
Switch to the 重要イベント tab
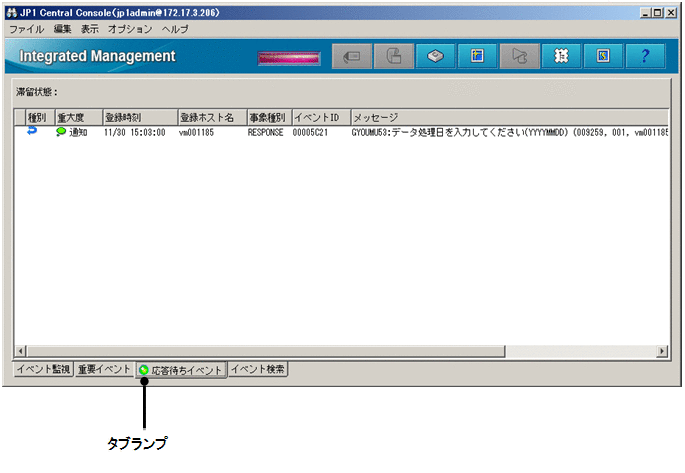pos(104,369)
